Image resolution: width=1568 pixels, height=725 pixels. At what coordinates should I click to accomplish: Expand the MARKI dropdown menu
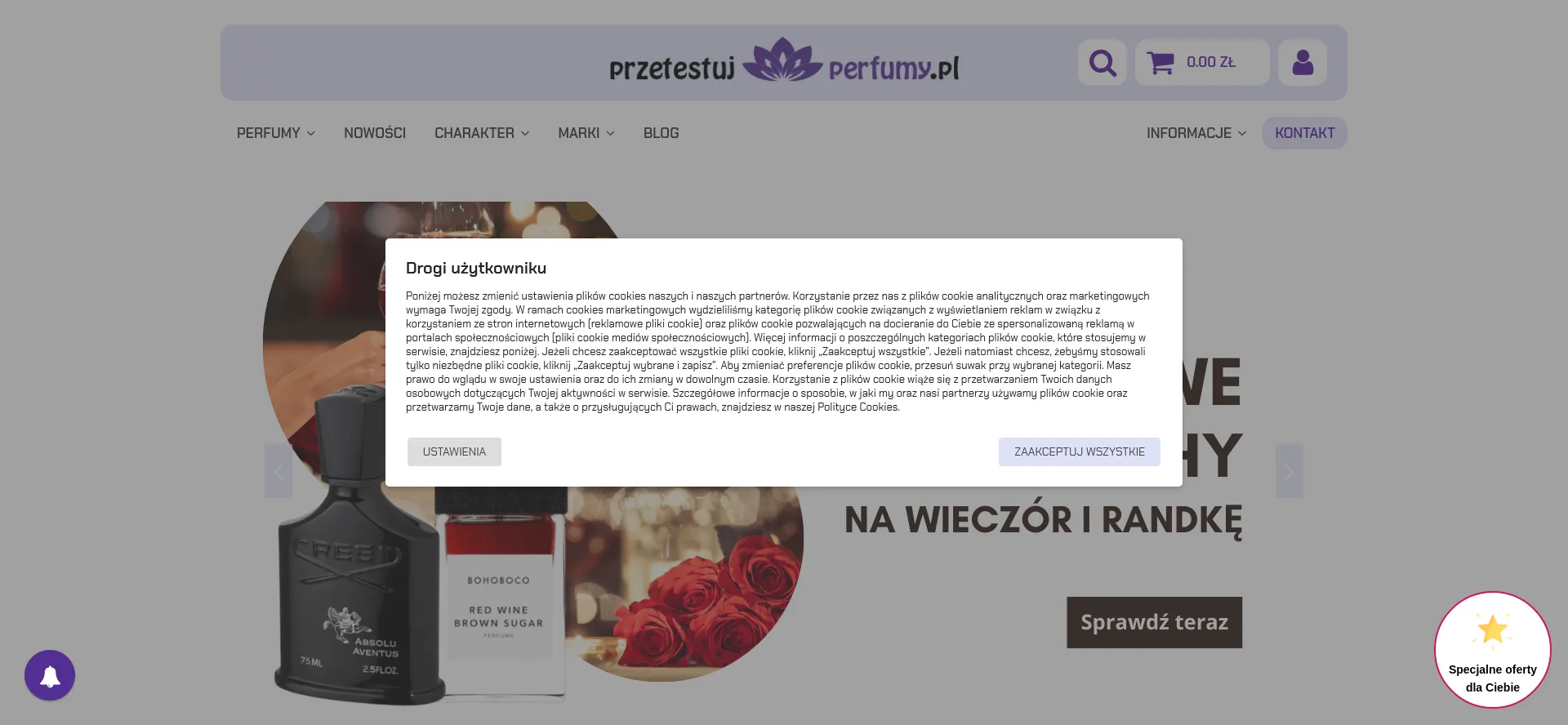tap(586, 133)
